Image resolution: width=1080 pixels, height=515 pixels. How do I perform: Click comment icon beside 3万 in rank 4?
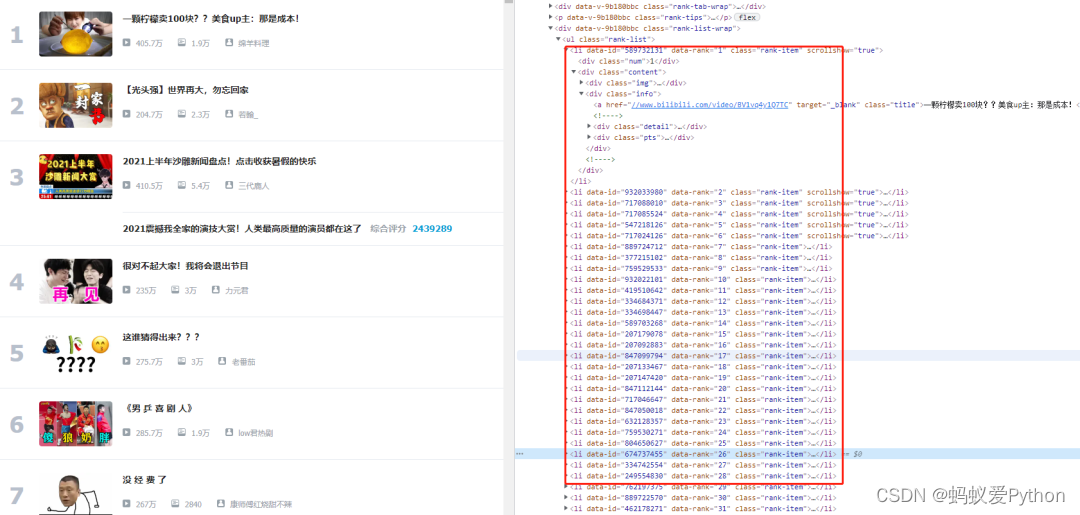click(175, 290)
